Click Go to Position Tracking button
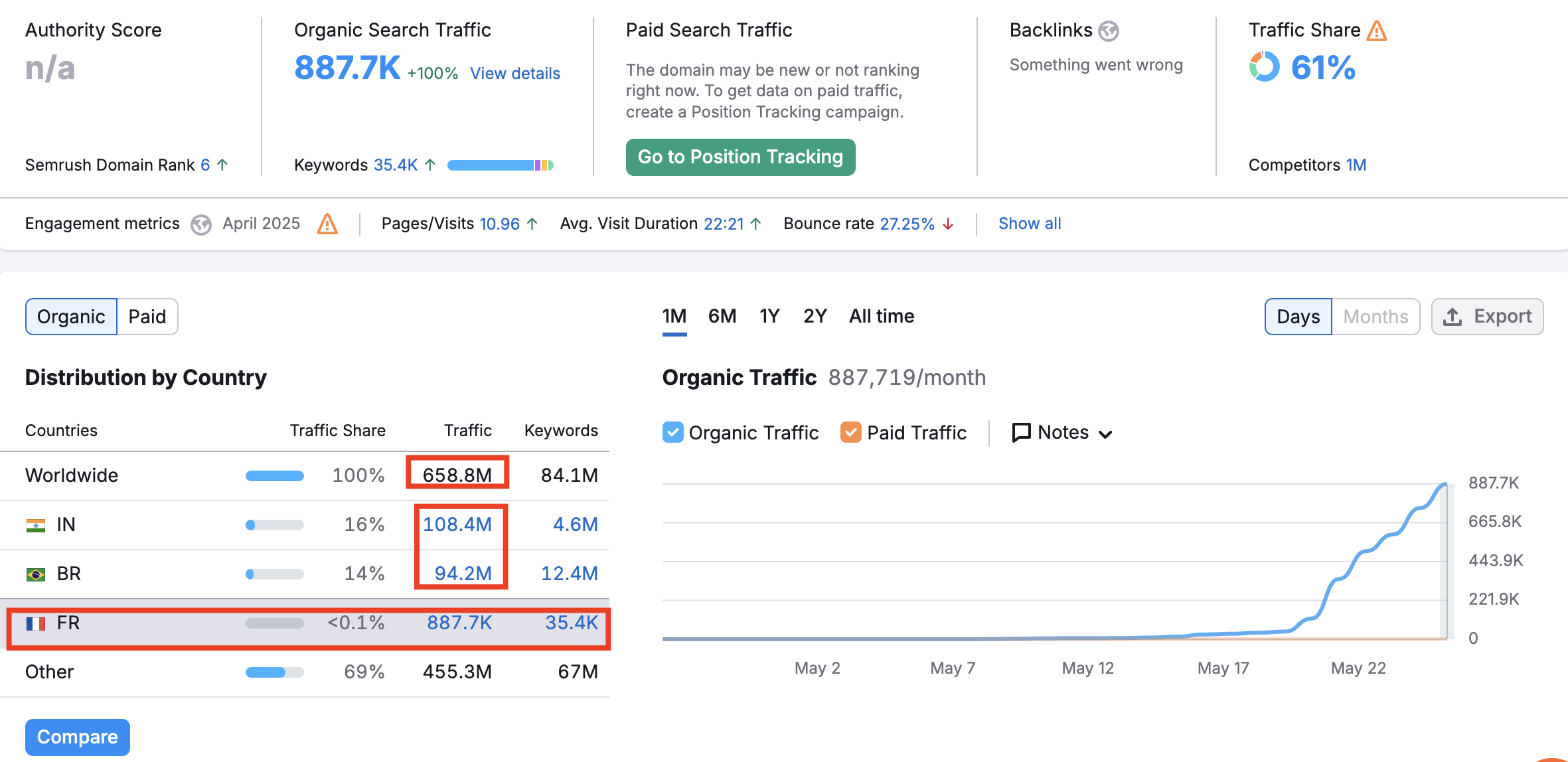This screenshot has height=762, width=1568. (x=740, y=157)
